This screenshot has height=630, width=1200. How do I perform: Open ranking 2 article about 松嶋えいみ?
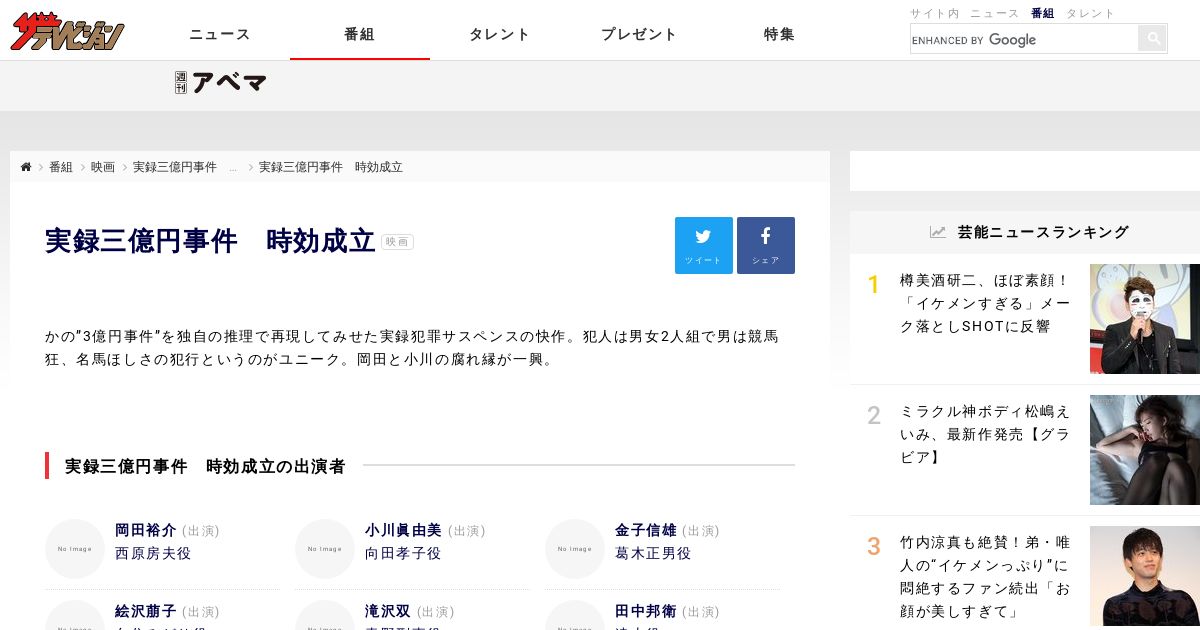985,434
